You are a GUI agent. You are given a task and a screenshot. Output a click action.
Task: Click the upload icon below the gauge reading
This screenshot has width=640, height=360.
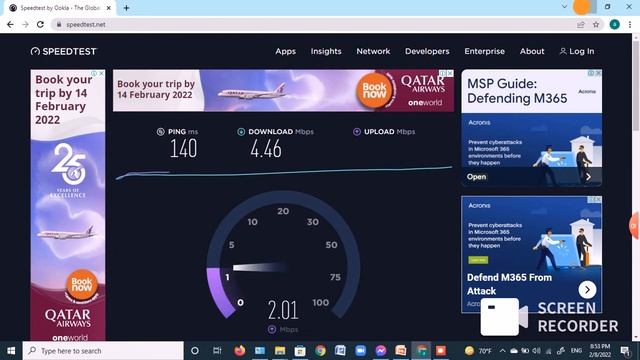[272, 329]
